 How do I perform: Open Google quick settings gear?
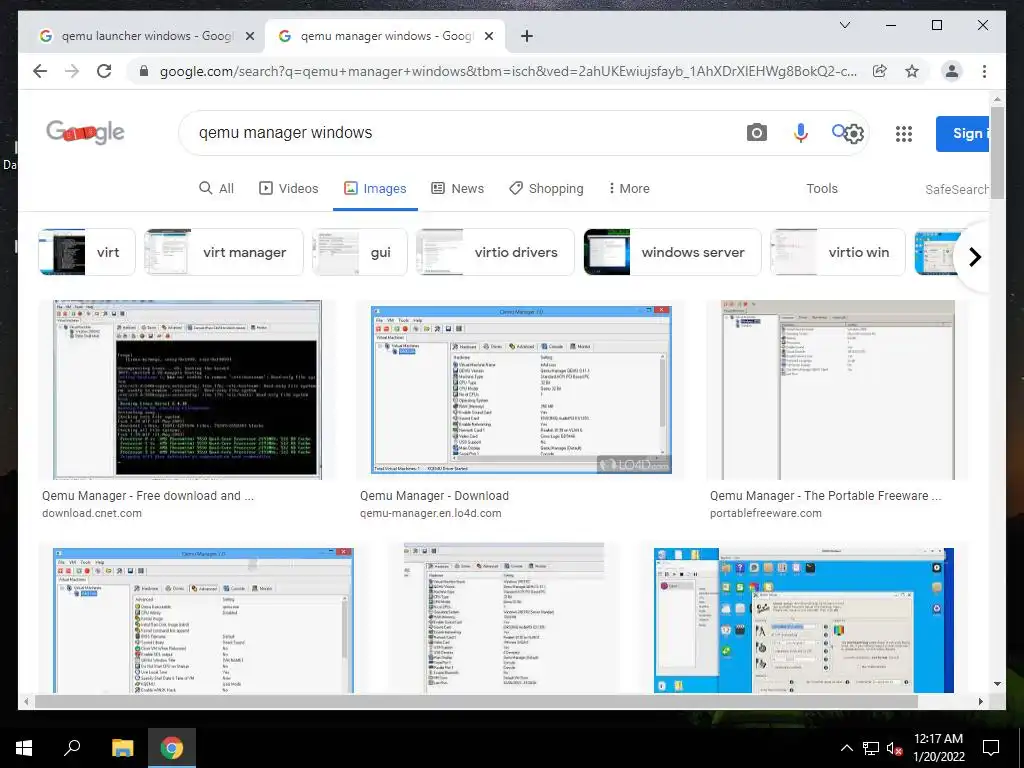click(x=854, y=134)
